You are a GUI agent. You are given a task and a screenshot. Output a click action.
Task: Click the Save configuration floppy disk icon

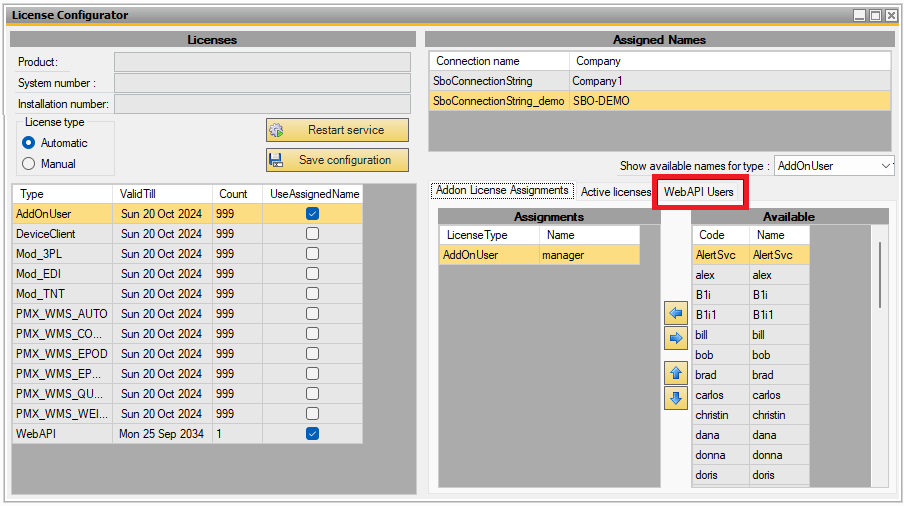click(277, 160)
